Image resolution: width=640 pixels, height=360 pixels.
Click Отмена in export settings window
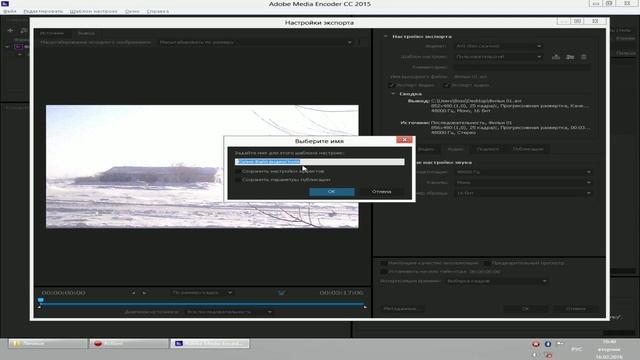pyautogui.click(x=576, y=309)
